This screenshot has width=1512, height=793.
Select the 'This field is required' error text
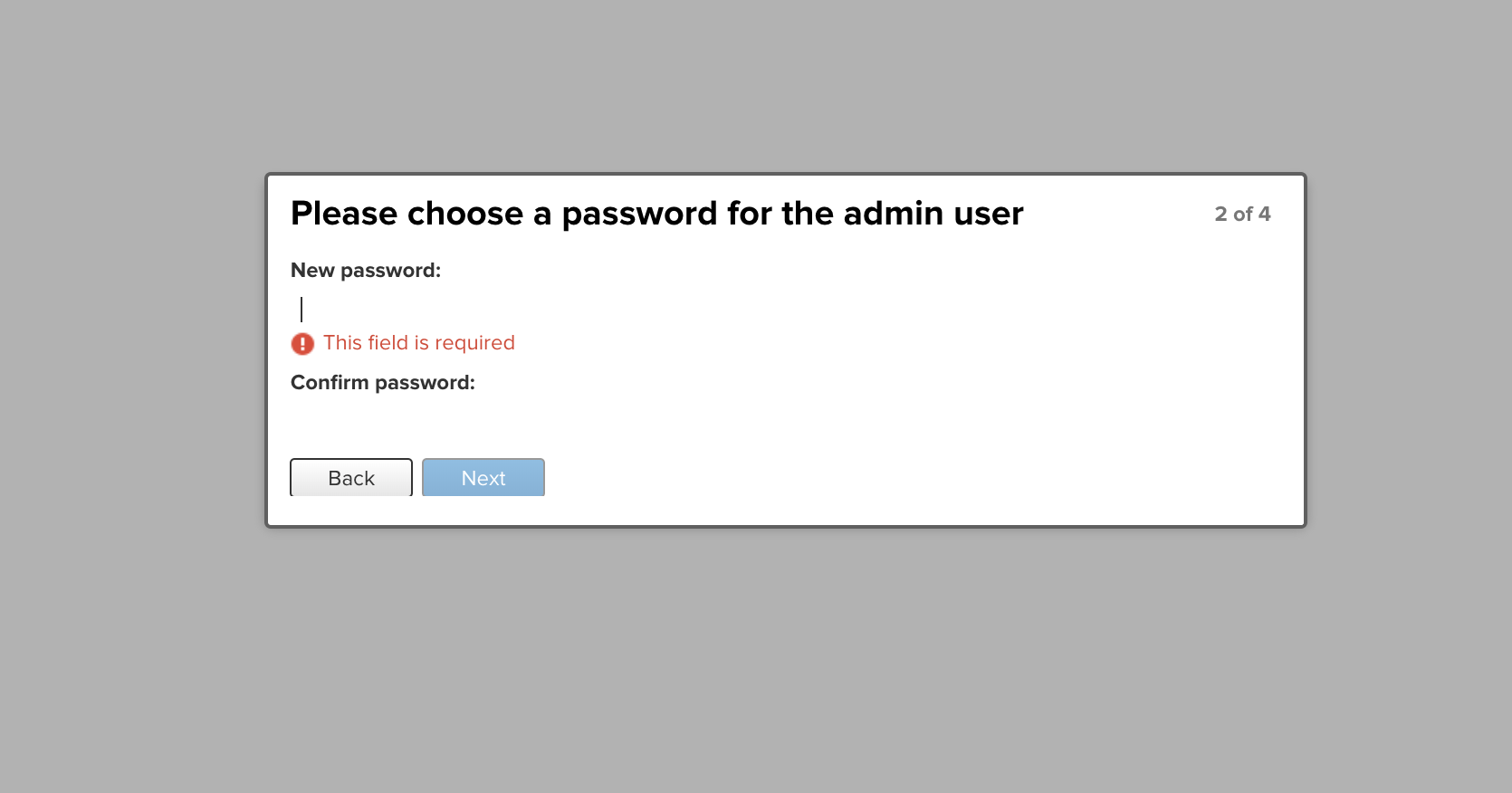point(419,342)
